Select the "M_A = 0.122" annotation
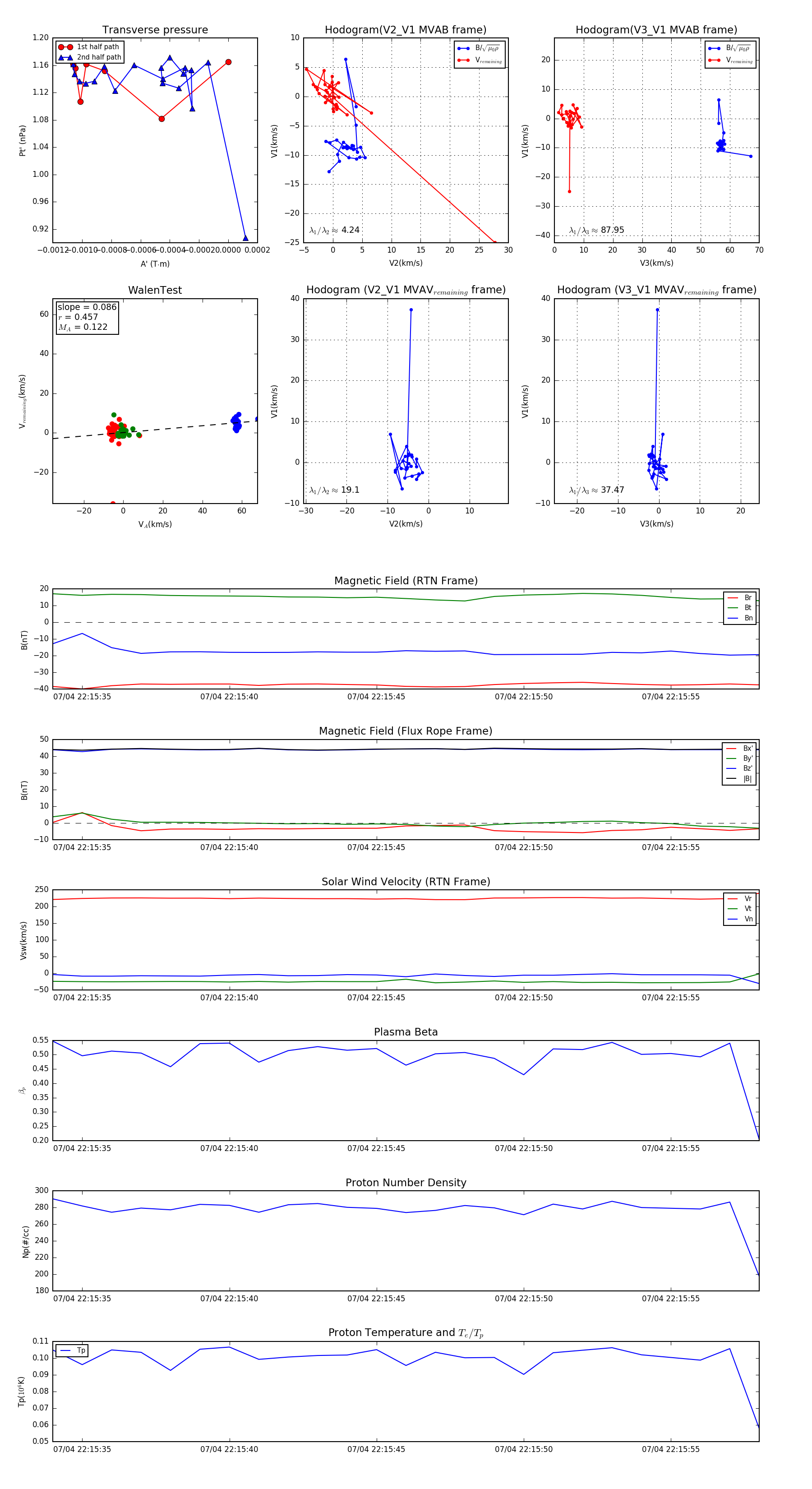Viewport: 812px width, 1489px height. pos(83,327)
